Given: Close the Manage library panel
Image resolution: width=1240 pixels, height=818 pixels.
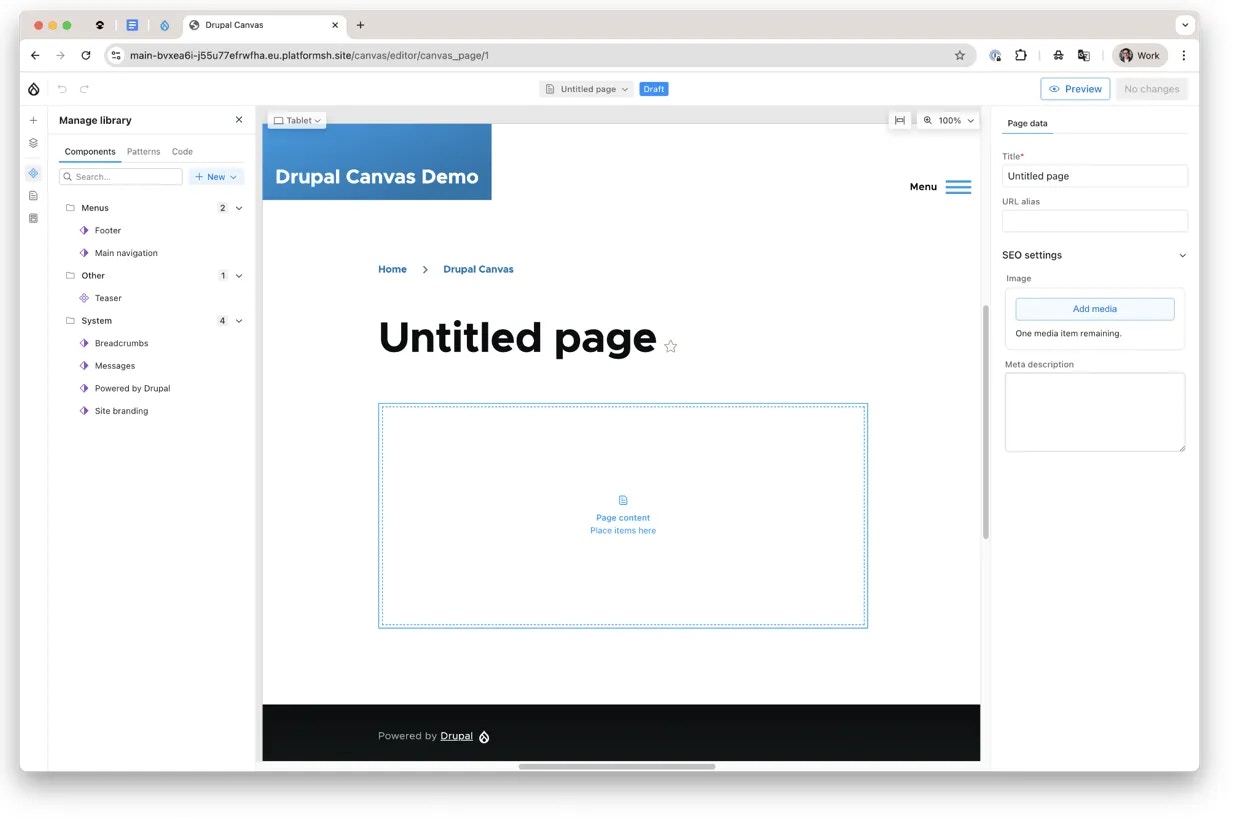Looking at the screenshot, I should [239, 120].
